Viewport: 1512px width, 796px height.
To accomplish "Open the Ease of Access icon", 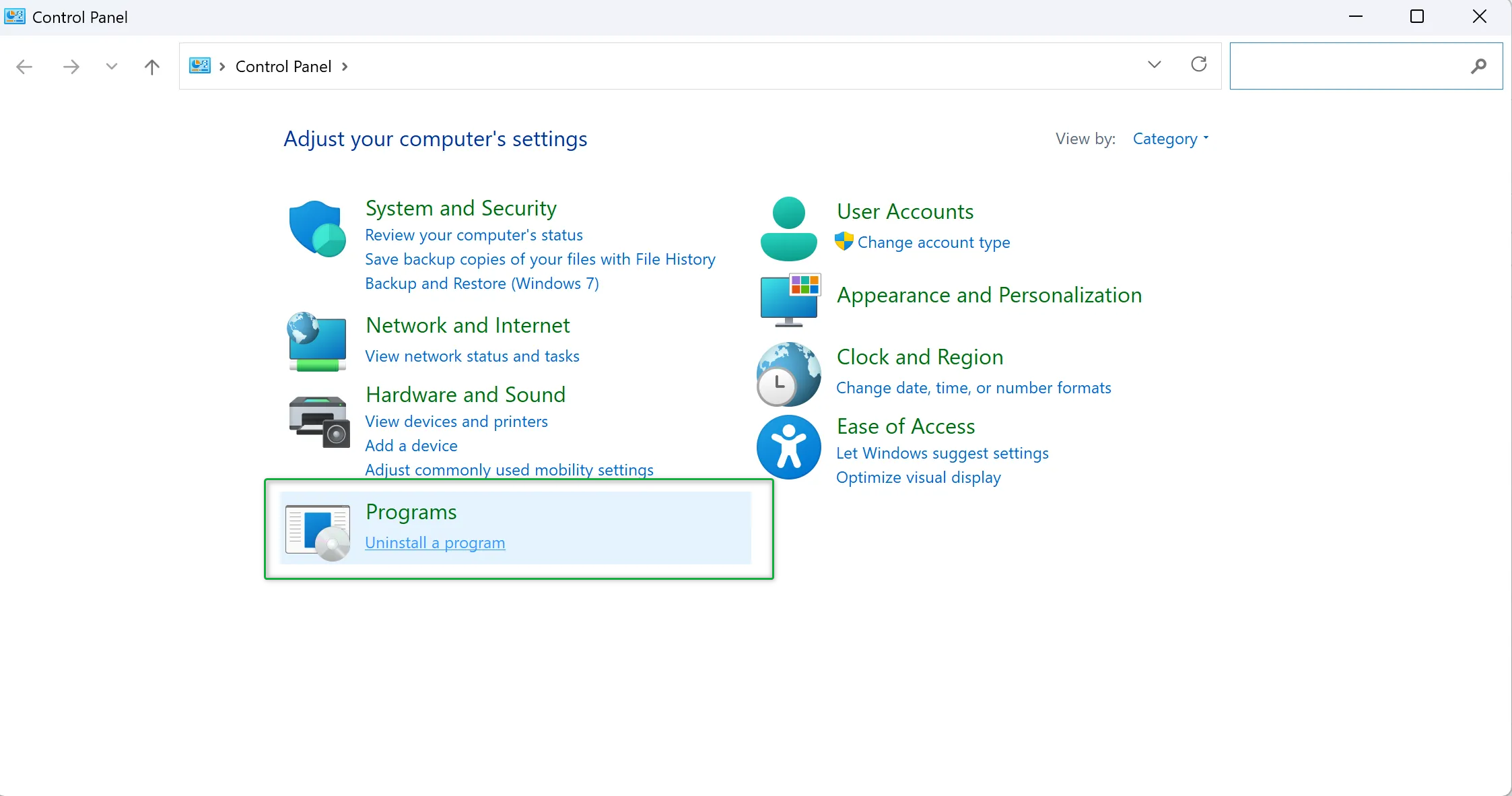I will point(789,447).
